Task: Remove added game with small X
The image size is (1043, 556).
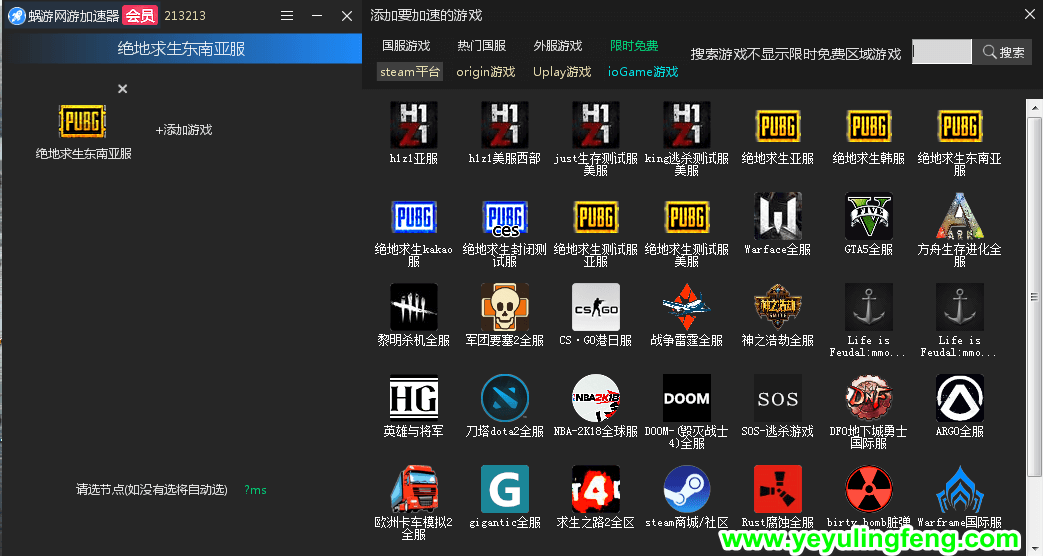Action: 122,88
